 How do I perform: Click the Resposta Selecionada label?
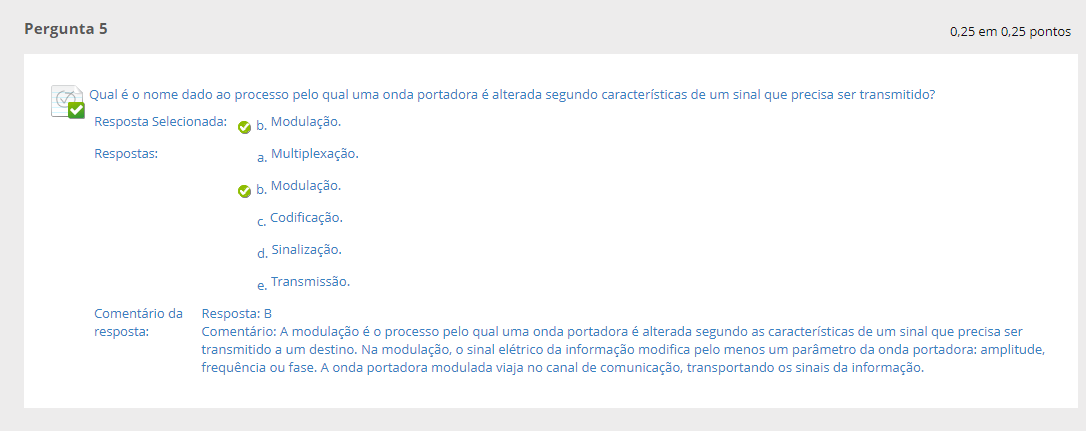[160, 122]
